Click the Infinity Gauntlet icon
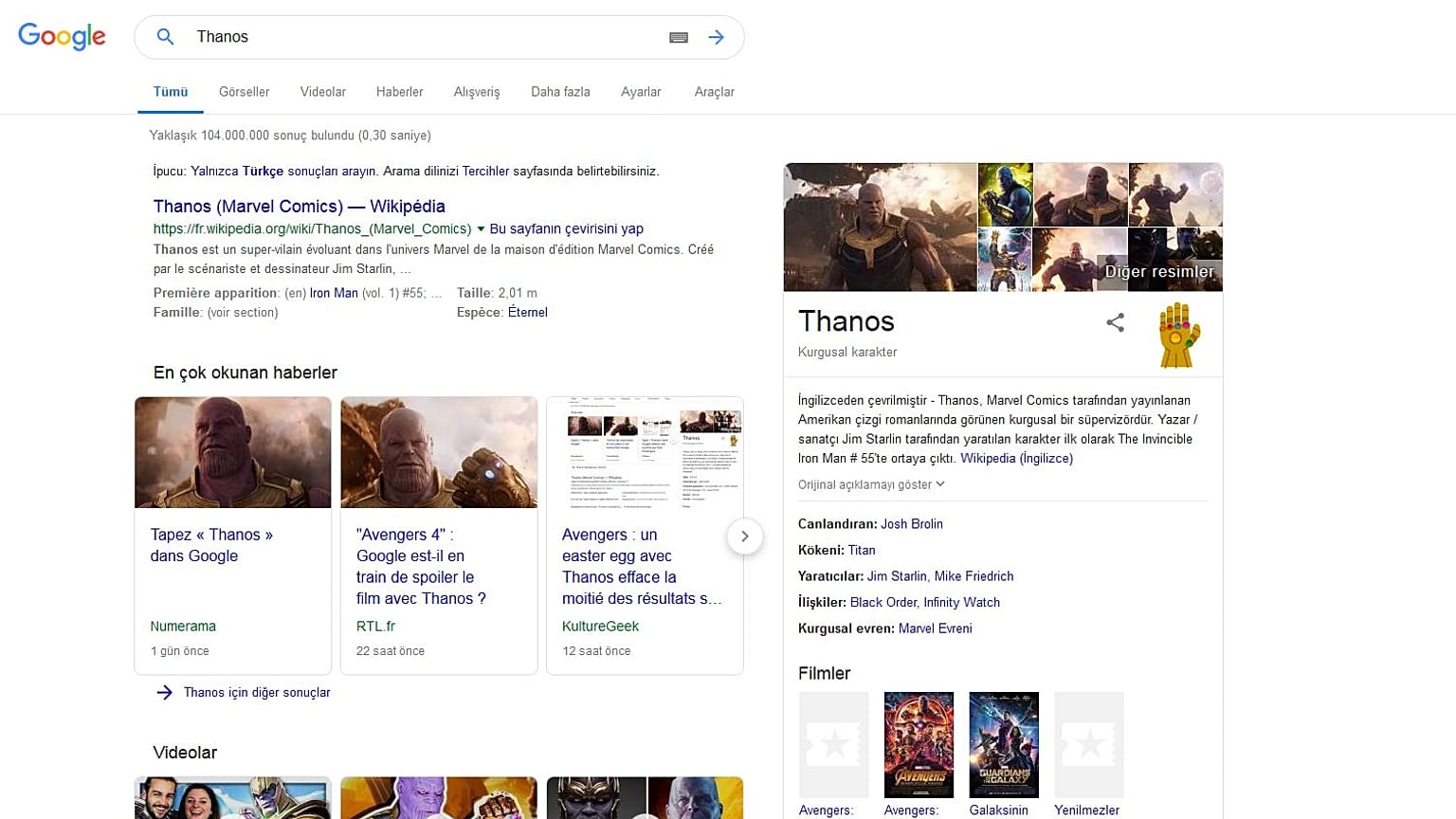Screen dimensions: 1456x819 pos(1179,335)
